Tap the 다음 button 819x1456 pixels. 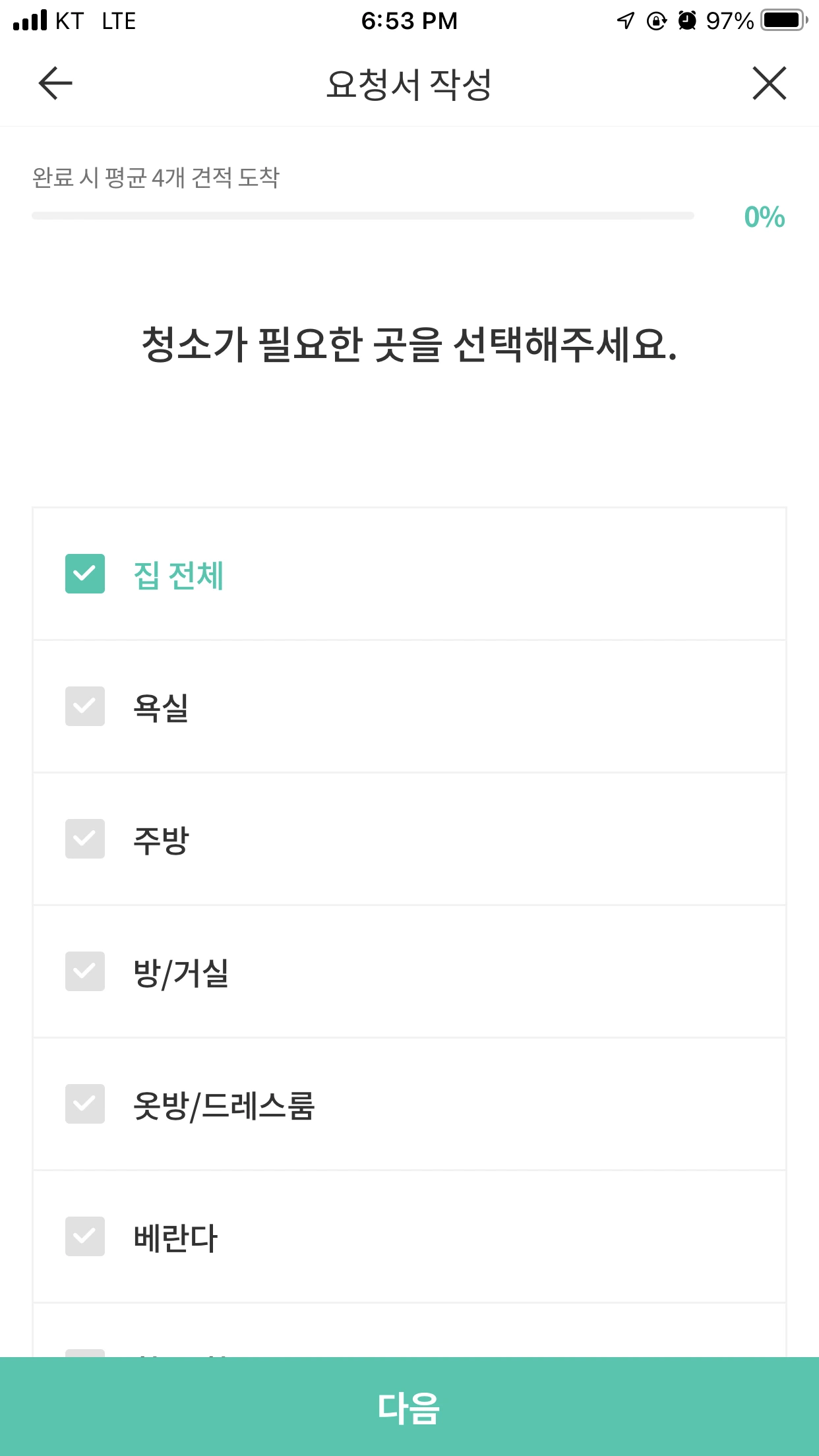pyautogui.click(x=409, y=1407)
